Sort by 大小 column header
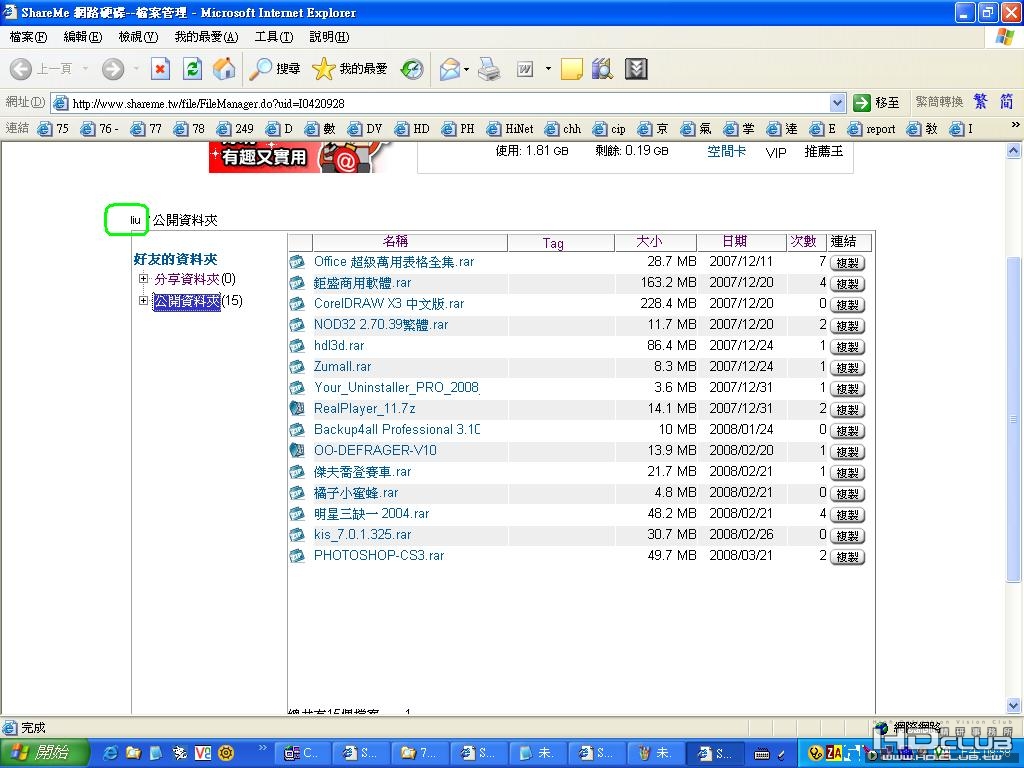The height and width of the screenshot is (768, 1024). tap(656, 242)
